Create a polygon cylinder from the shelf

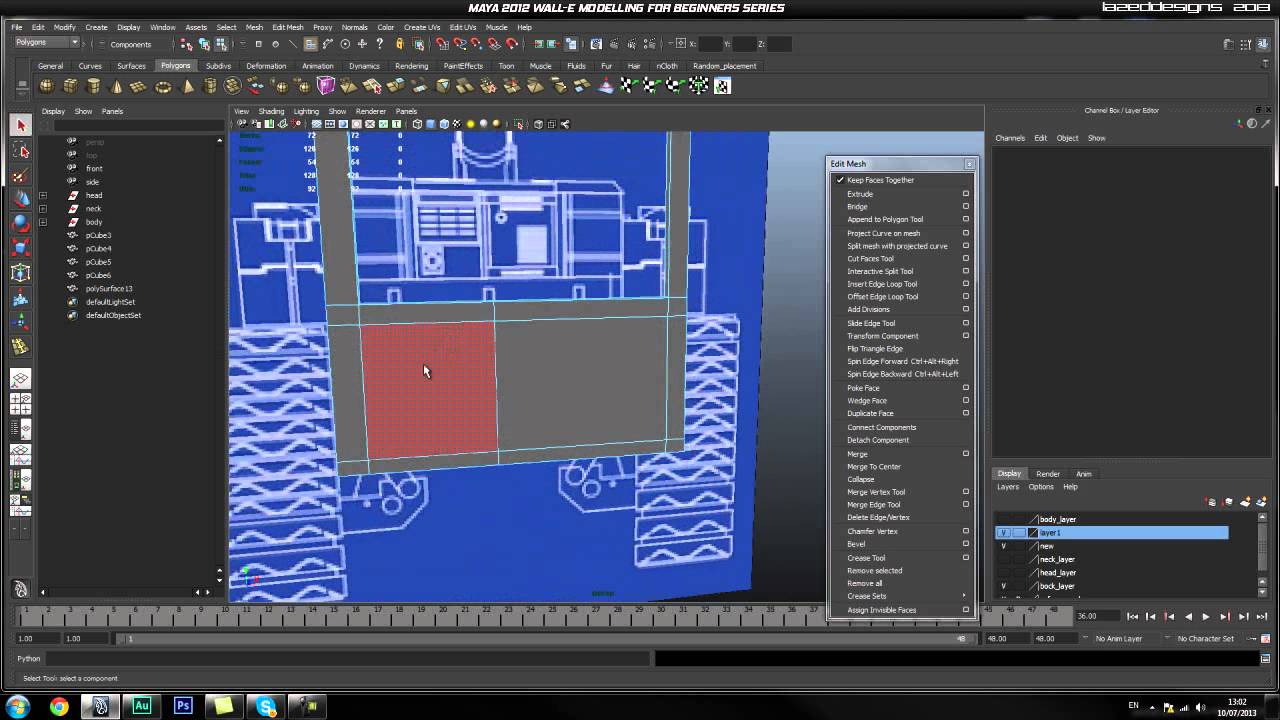point(93,86)
